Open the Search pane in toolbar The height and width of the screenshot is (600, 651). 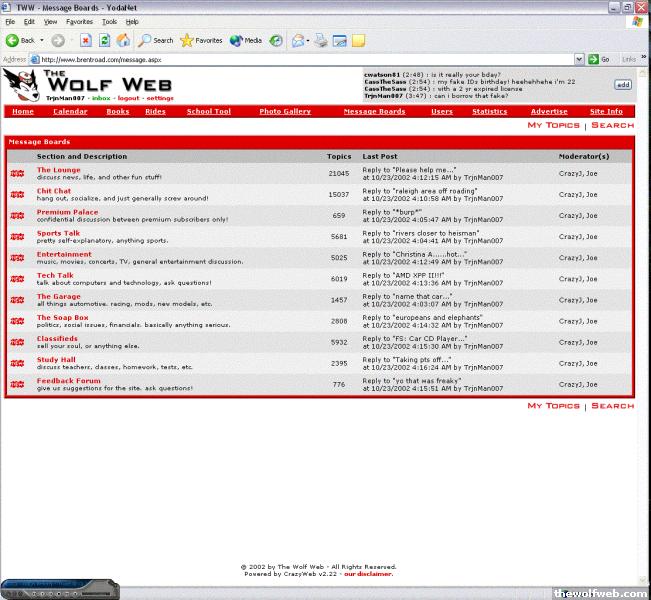click(x=155, y=40)
